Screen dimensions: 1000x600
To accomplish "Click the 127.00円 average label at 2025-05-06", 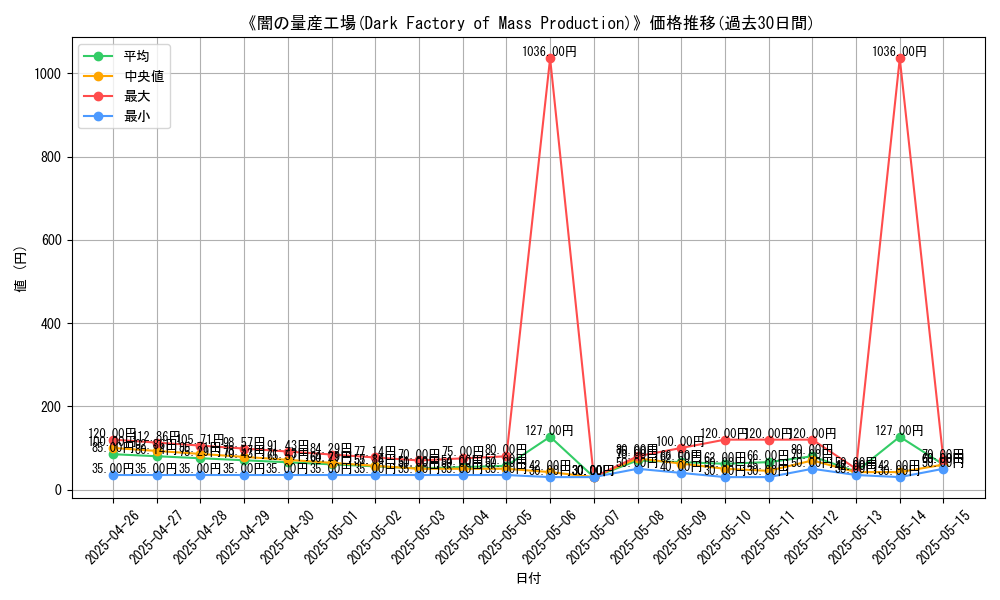I will point(550,430).
